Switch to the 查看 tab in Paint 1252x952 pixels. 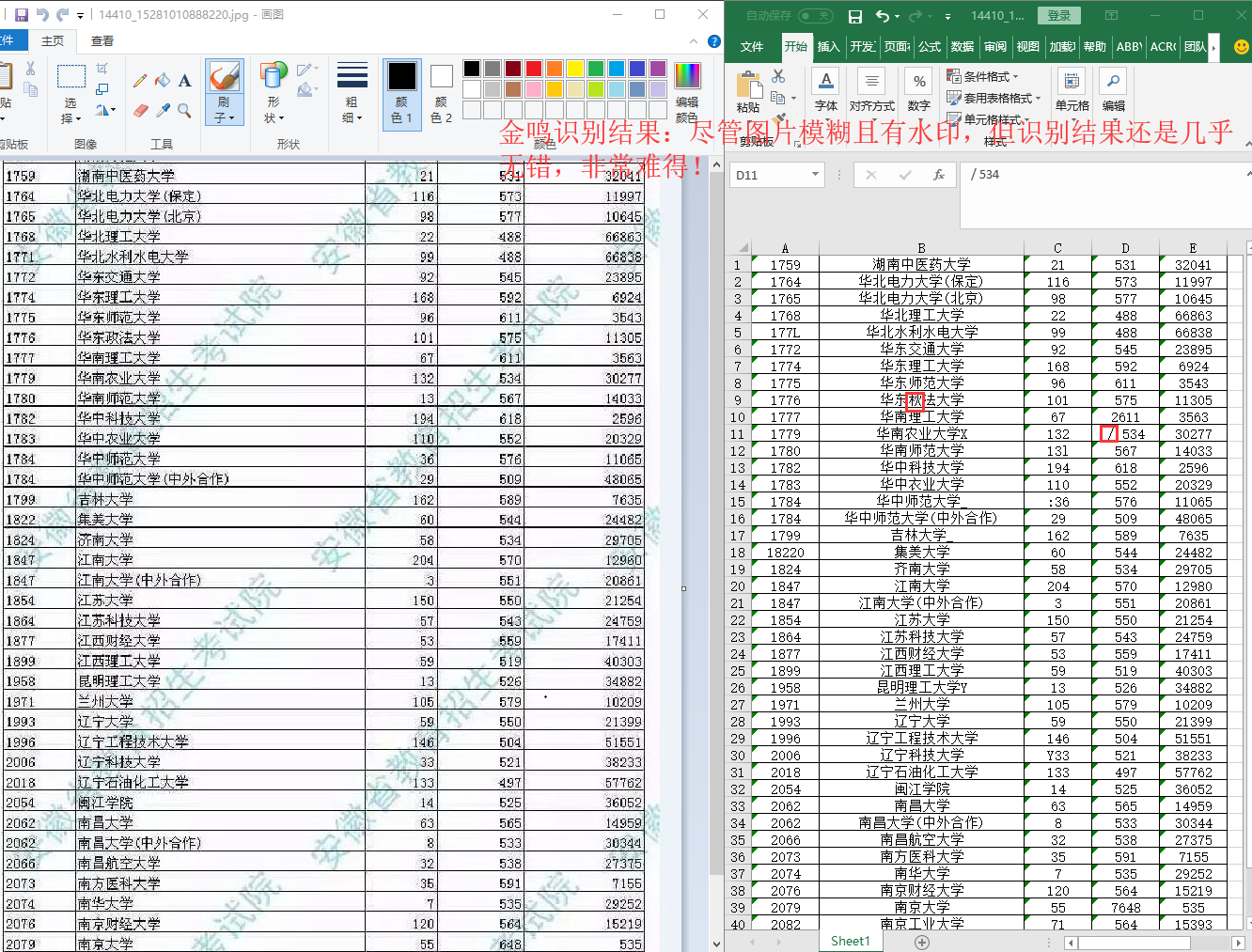102,41
